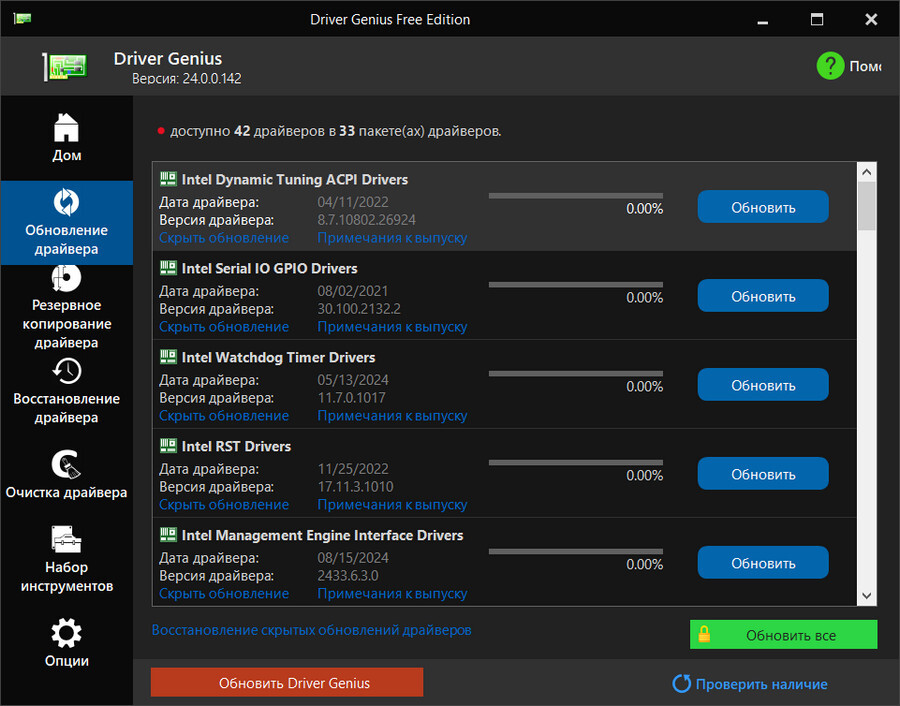
Task: Open release notes for Intel Serial IO GPIO
Action: 392,327
